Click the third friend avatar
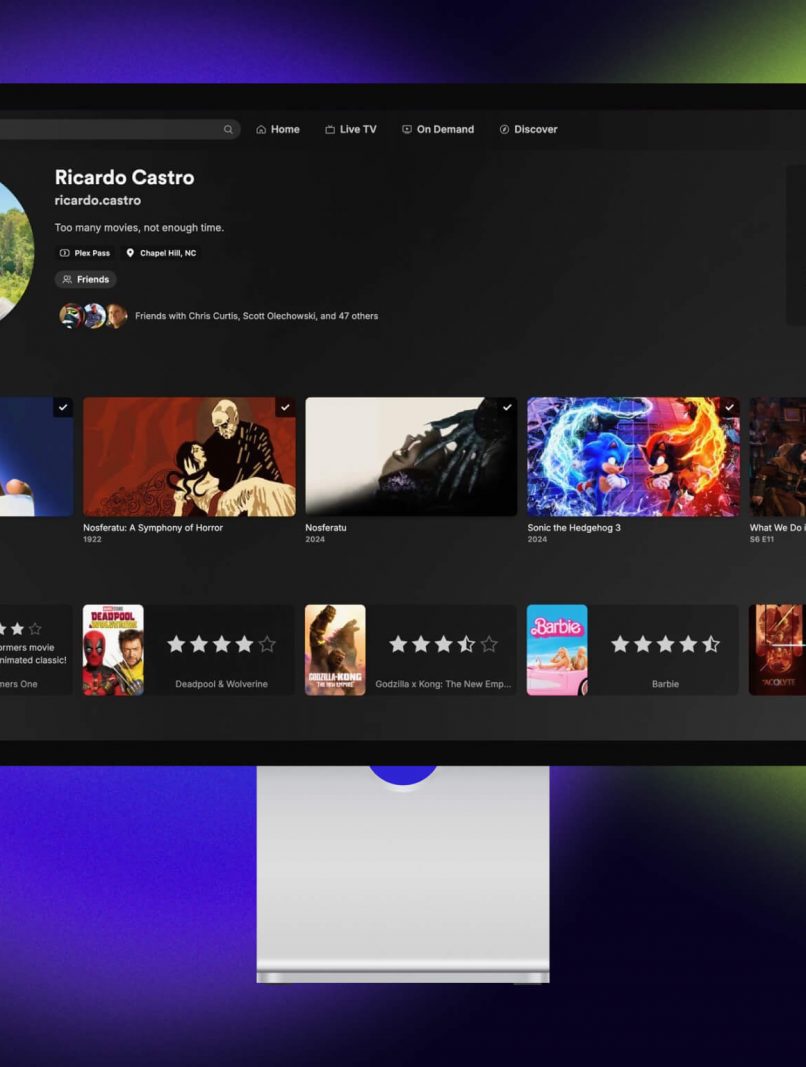 click(x=116, y=316)
